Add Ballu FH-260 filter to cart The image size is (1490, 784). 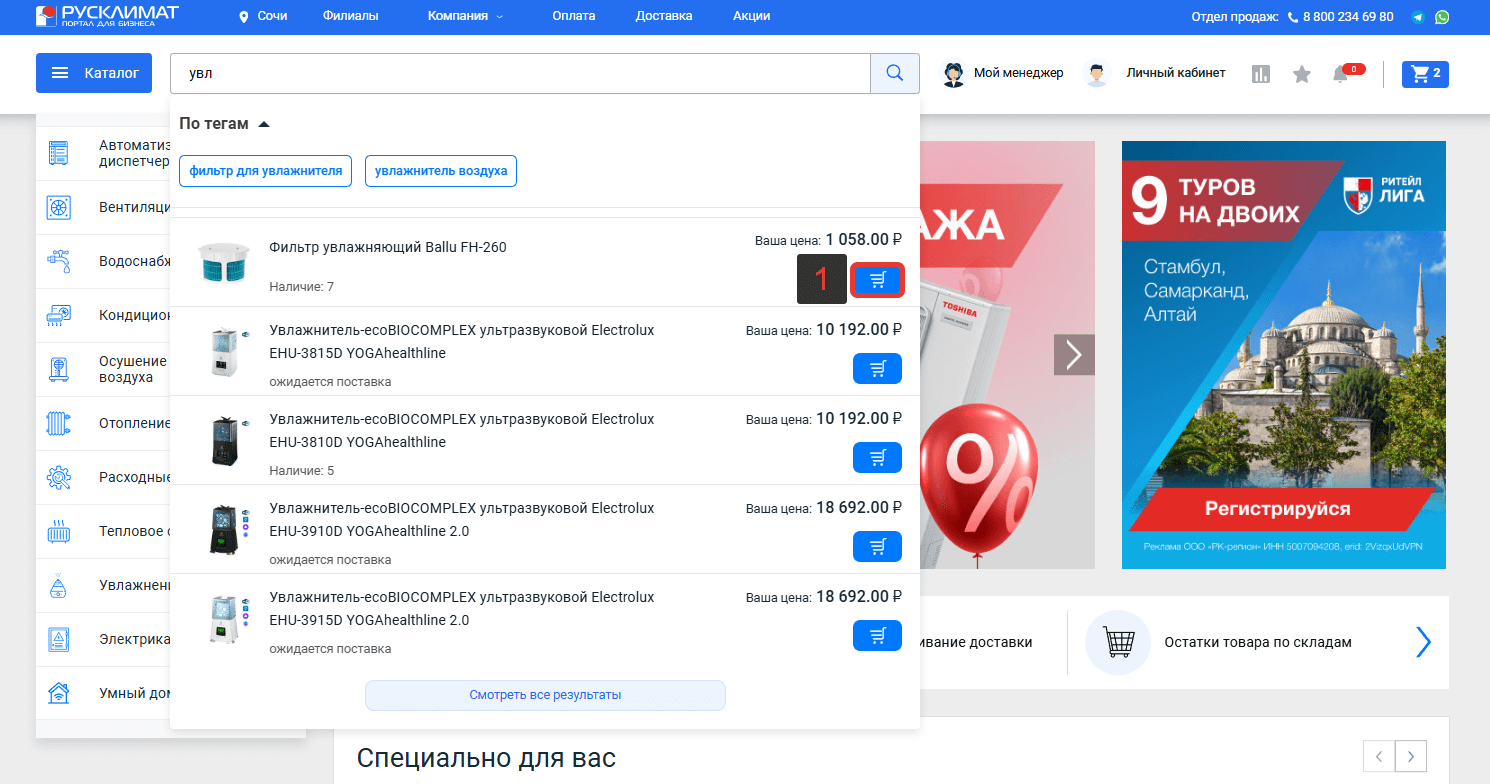[x=877, y=280]
